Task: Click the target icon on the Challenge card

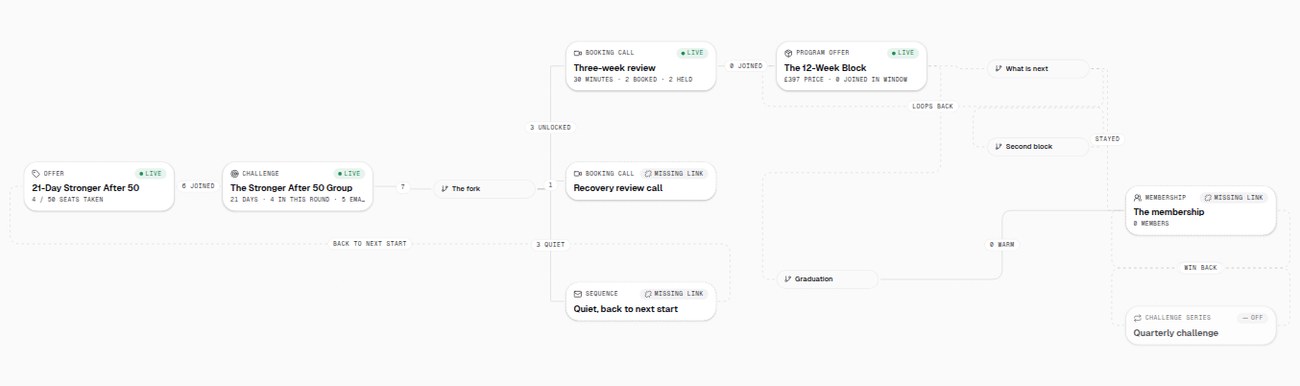Action: pos(235,173)
